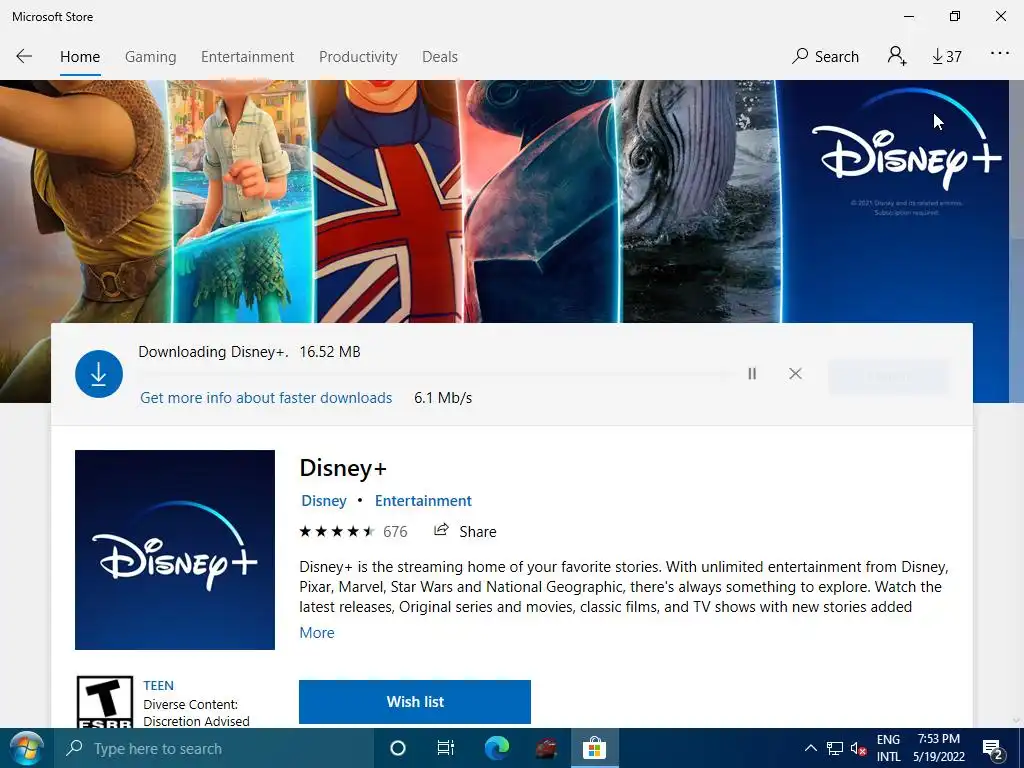The height and width of the screenshot is (768, 1024).
Task: Click the 'Diverse Content: Discretion Advised' text
Action: [196, 713]
